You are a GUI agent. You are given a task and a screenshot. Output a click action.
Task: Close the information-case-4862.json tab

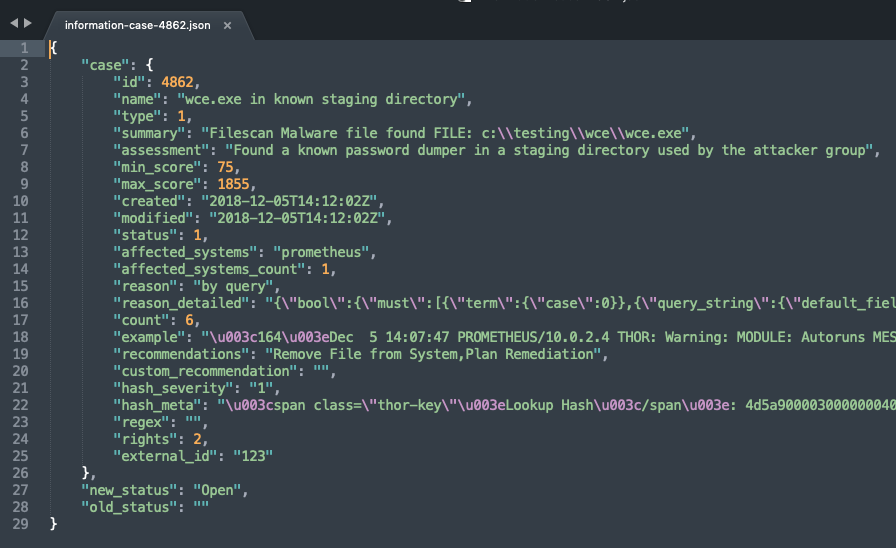pos(227,25)
